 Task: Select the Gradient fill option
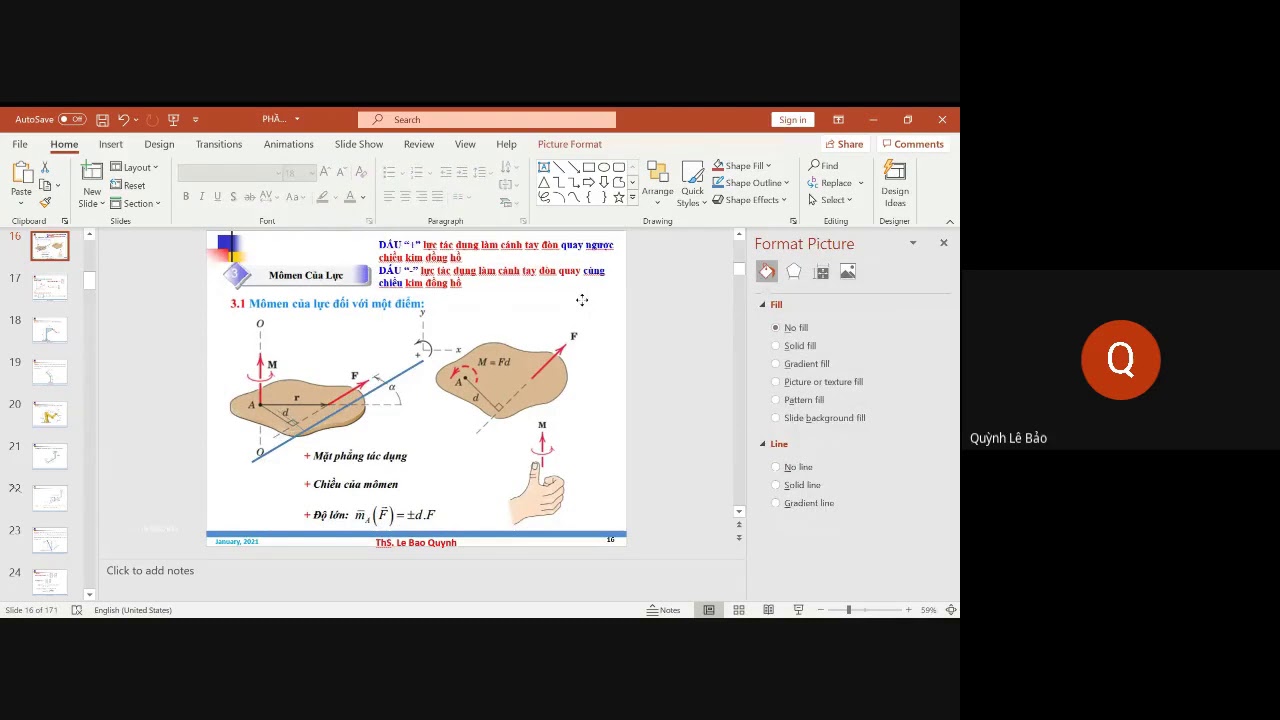point(800,364)
